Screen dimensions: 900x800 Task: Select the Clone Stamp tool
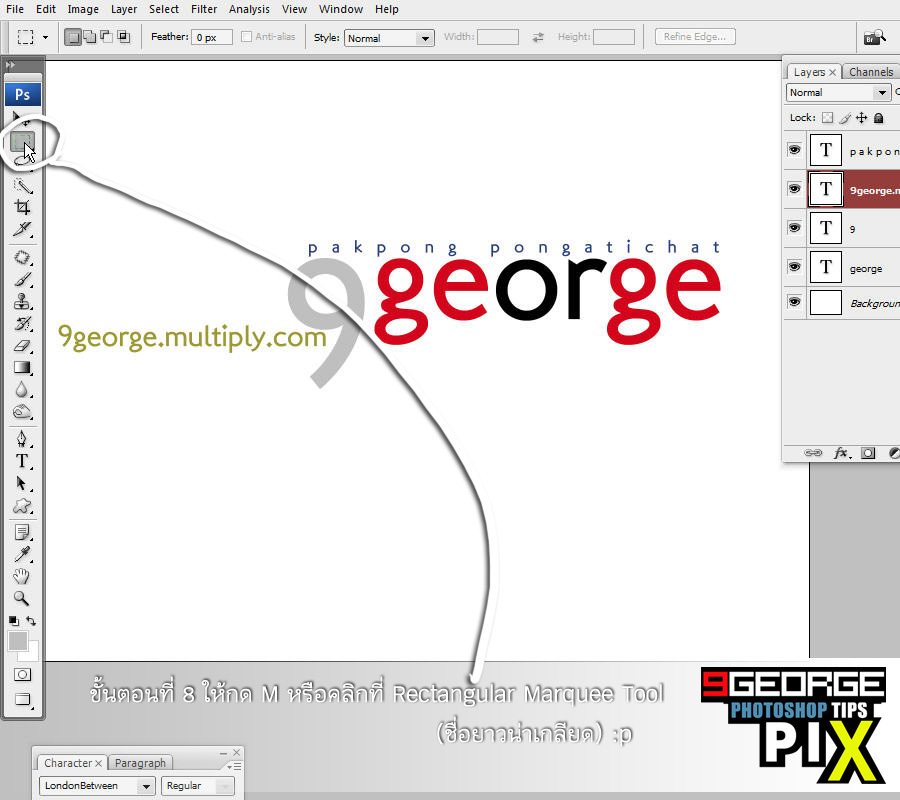point(22,301)
